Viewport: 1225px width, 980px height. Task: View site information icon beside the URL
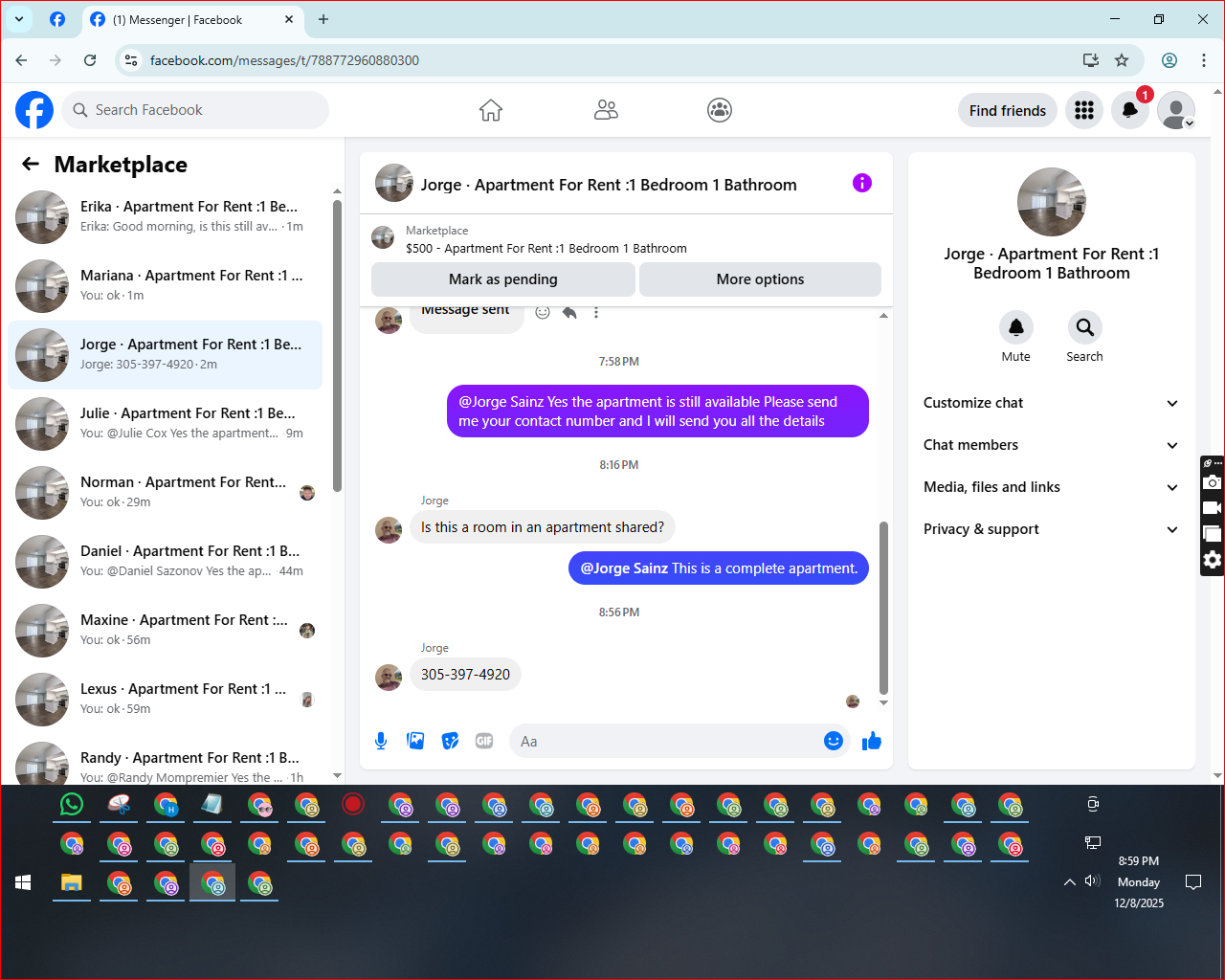[x=132, y=60]
